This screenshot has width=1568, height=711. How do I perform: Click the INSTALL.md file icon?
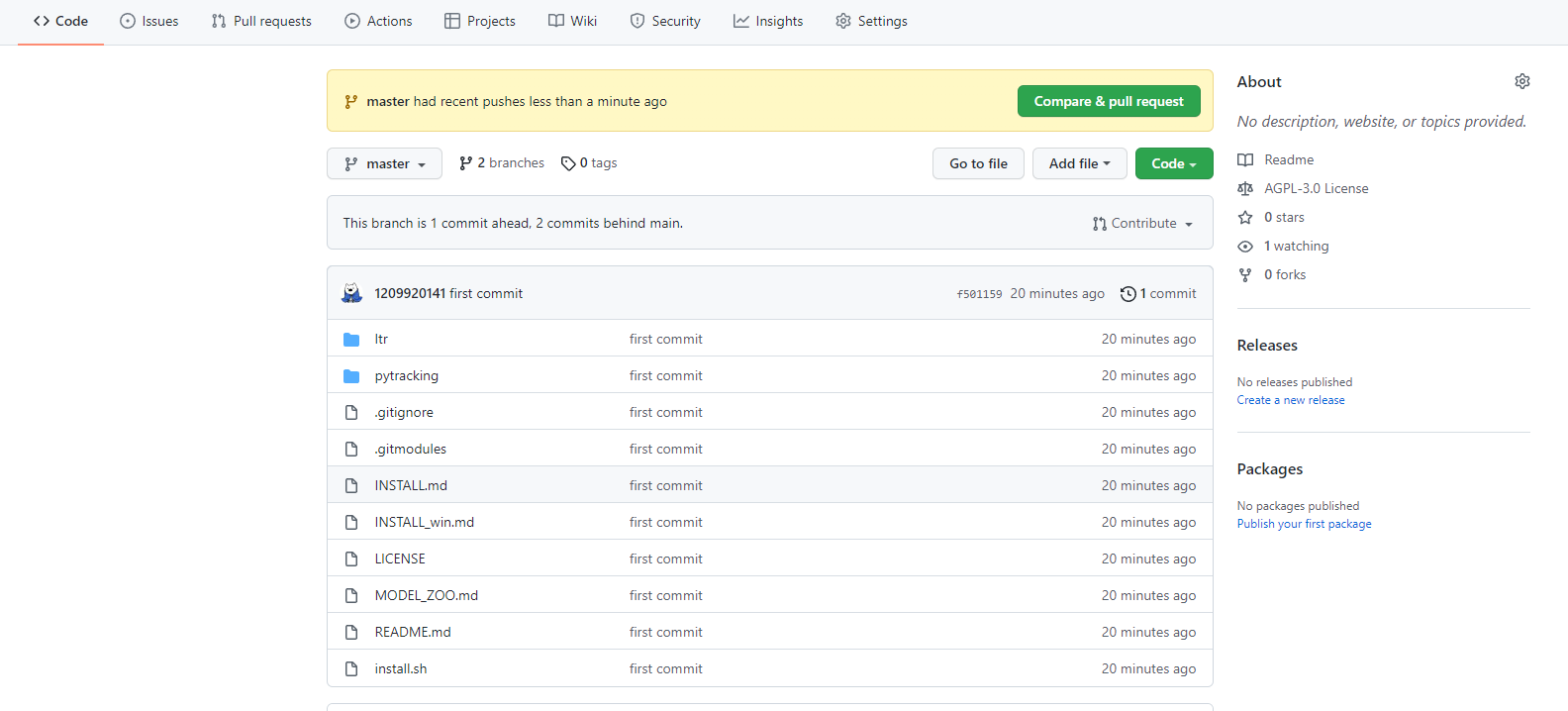[x=351, y=485]
